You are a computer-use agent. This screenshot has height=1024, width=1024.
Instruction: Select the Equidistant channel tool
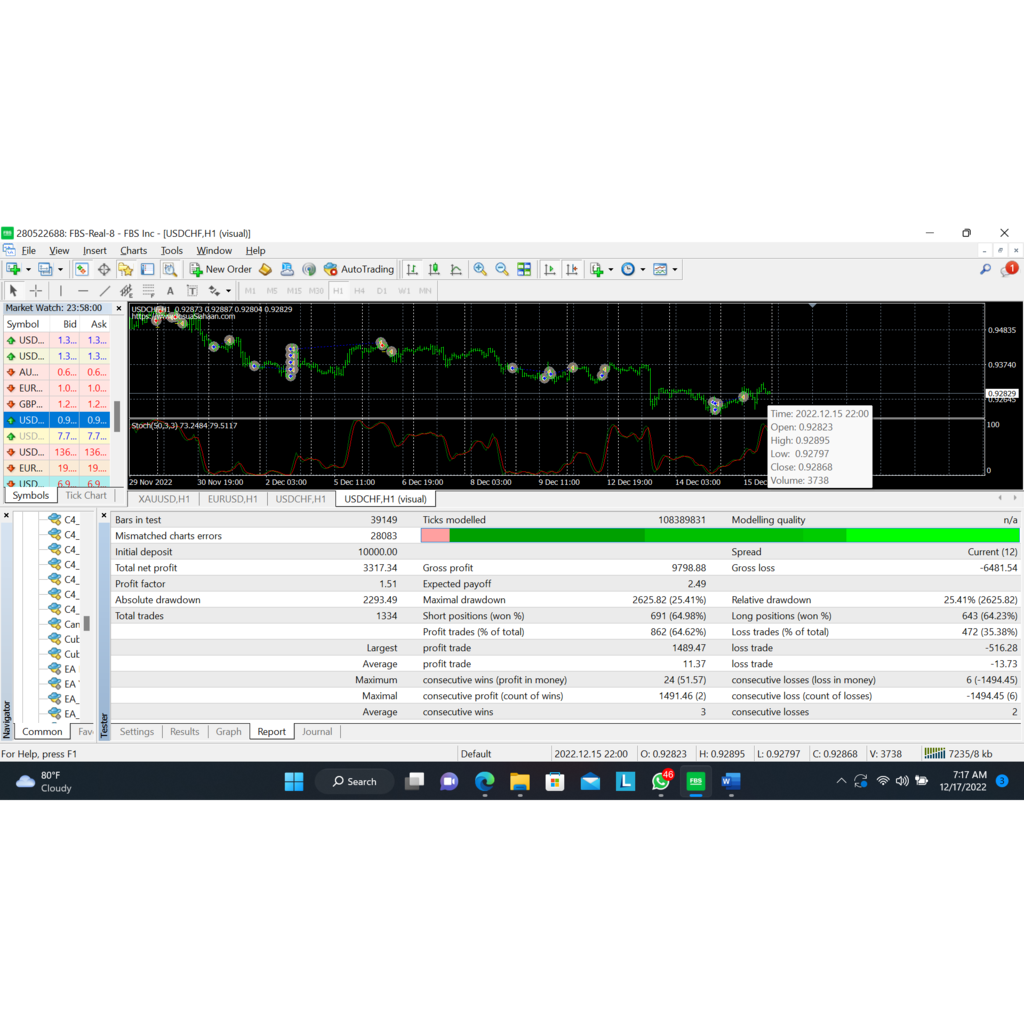[x=126, y=291]
